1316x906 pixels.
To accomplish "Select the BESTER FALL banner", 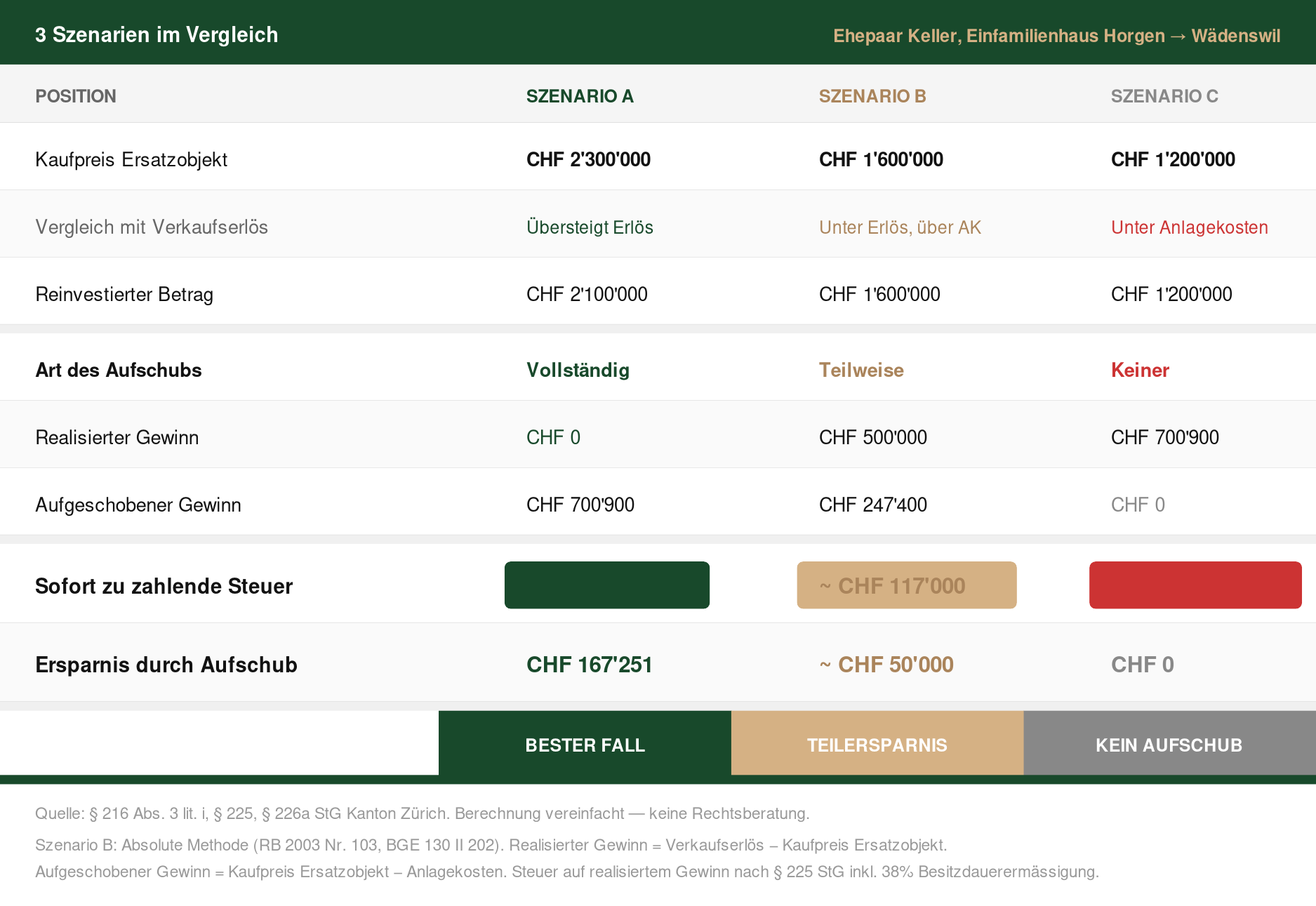I will (585, 743).
